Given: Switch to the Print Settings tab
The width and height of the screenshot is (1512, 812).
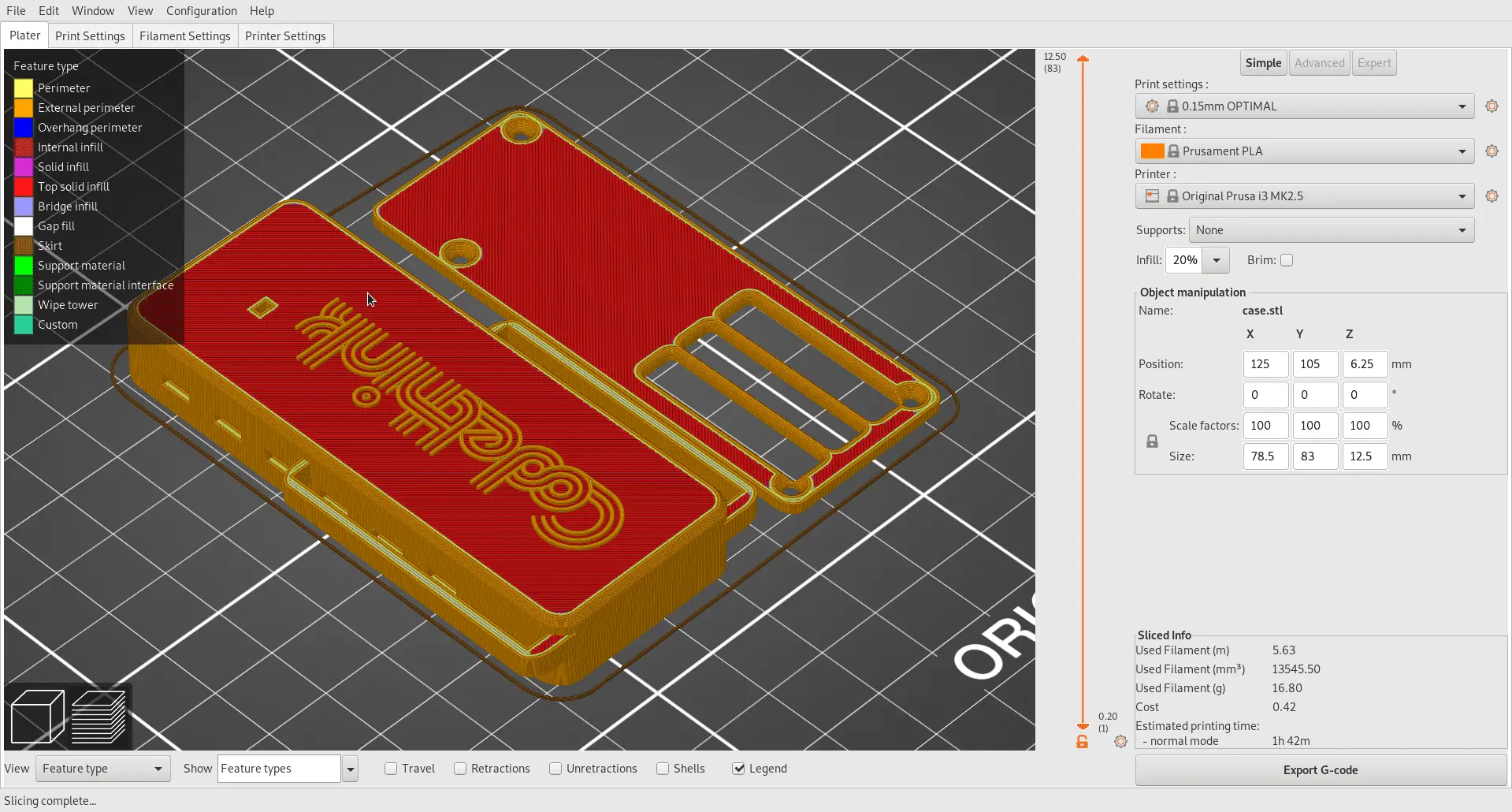Looking at the screenshot, I should (x=90, y=35).
